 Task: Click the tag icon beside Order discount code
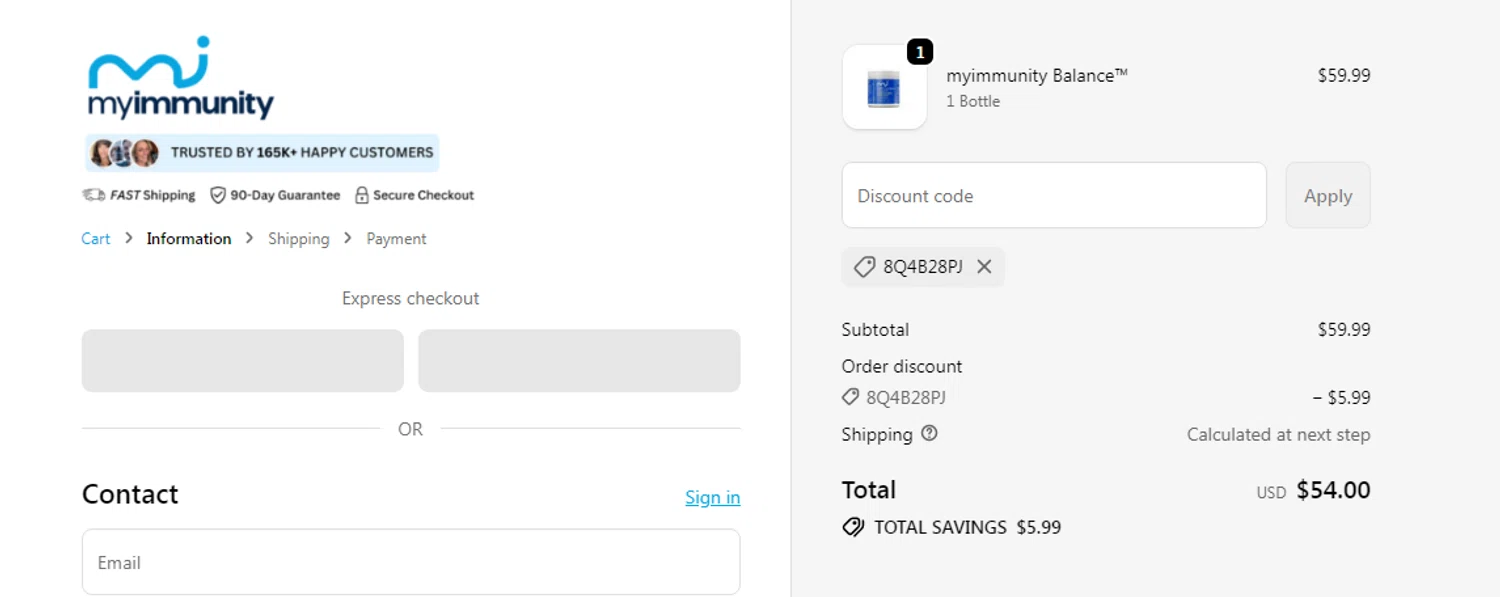pos(850,397)
